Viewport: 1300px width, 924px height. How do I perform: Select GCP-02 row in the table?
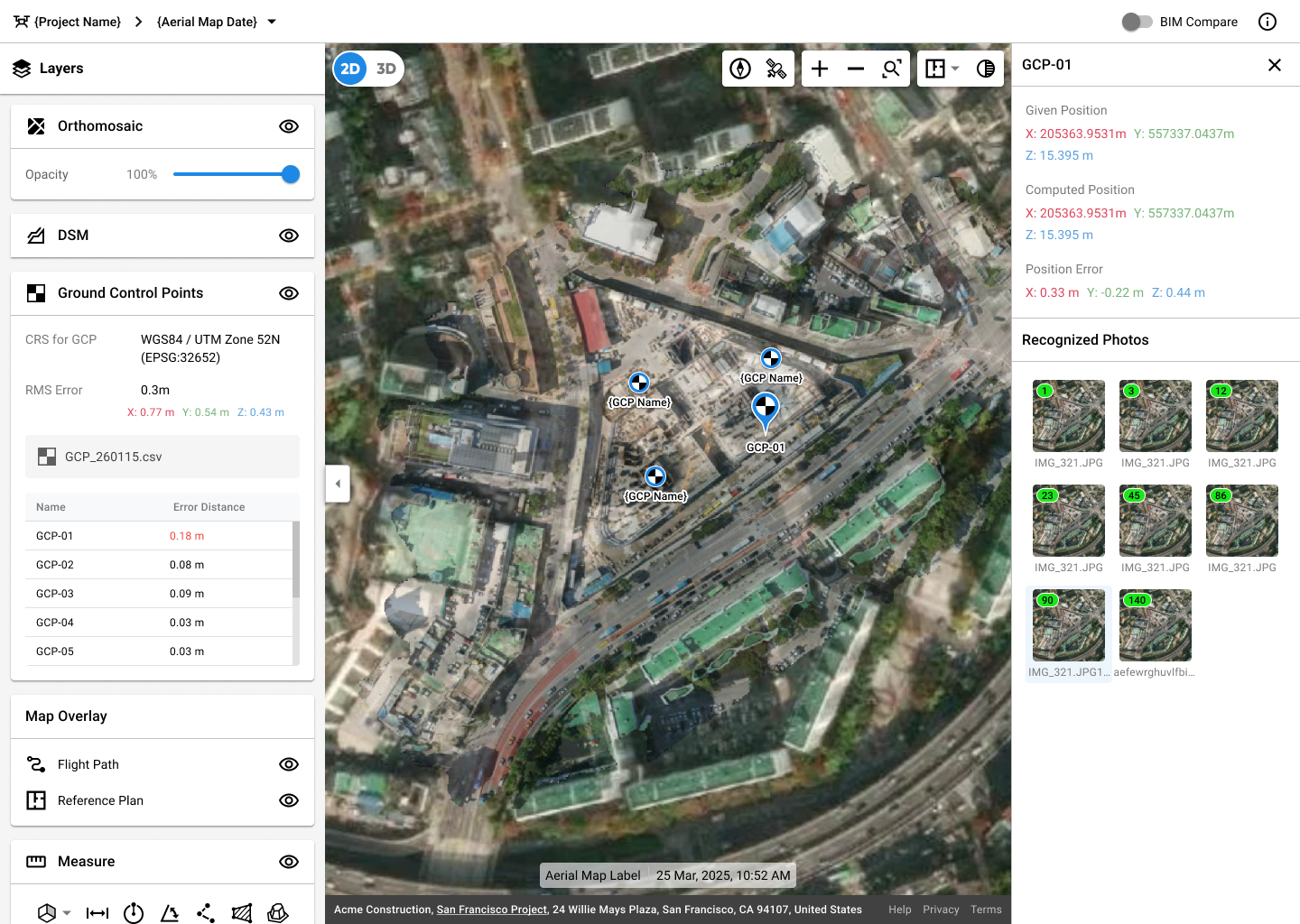pyautogui.click(x=159, y=565)
